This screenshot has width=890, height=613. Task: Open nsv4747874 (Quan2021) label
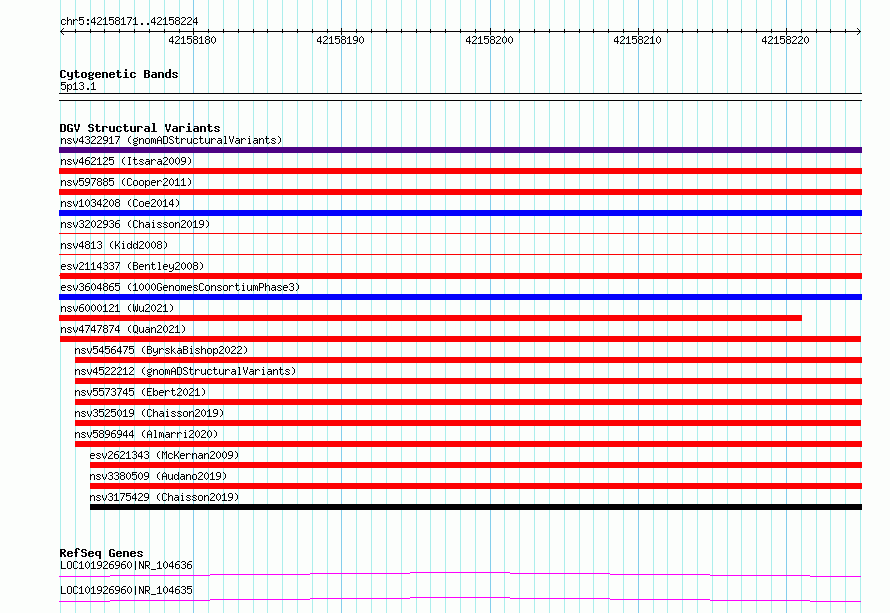coord(123,329)
